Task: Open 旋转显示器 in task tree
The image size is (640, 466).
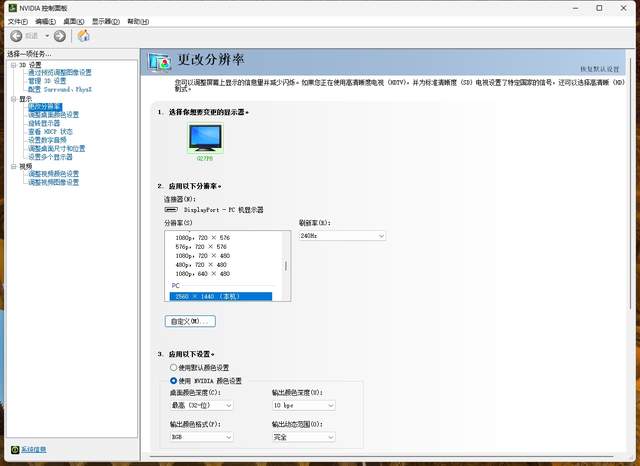Action: (44, 123)
